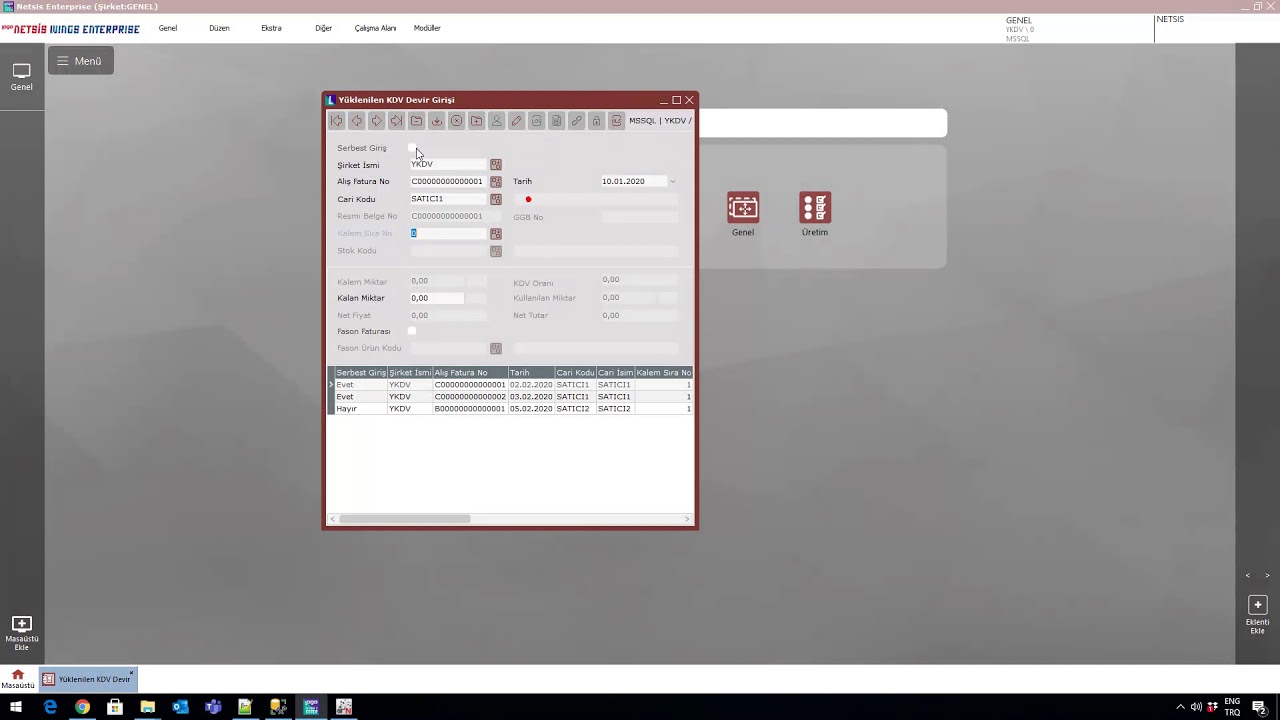Open File Explorer from taskbar
This screenshot has width=1280, height=720.
pos(147,707)
